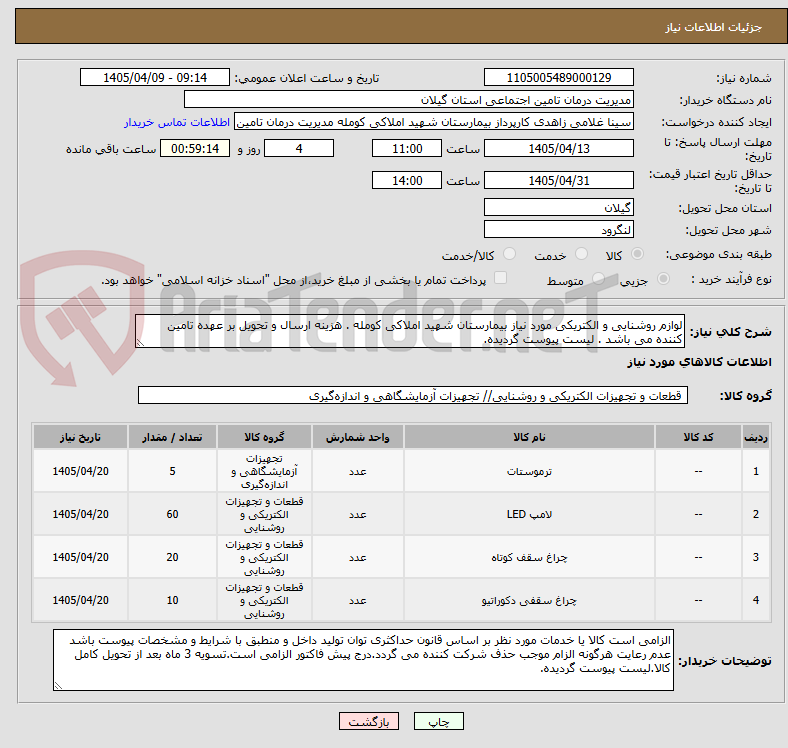Choose the جزیی purchase type radio
Image resolution: width=788 pixels, height=748 pixels.
point(663,278)
